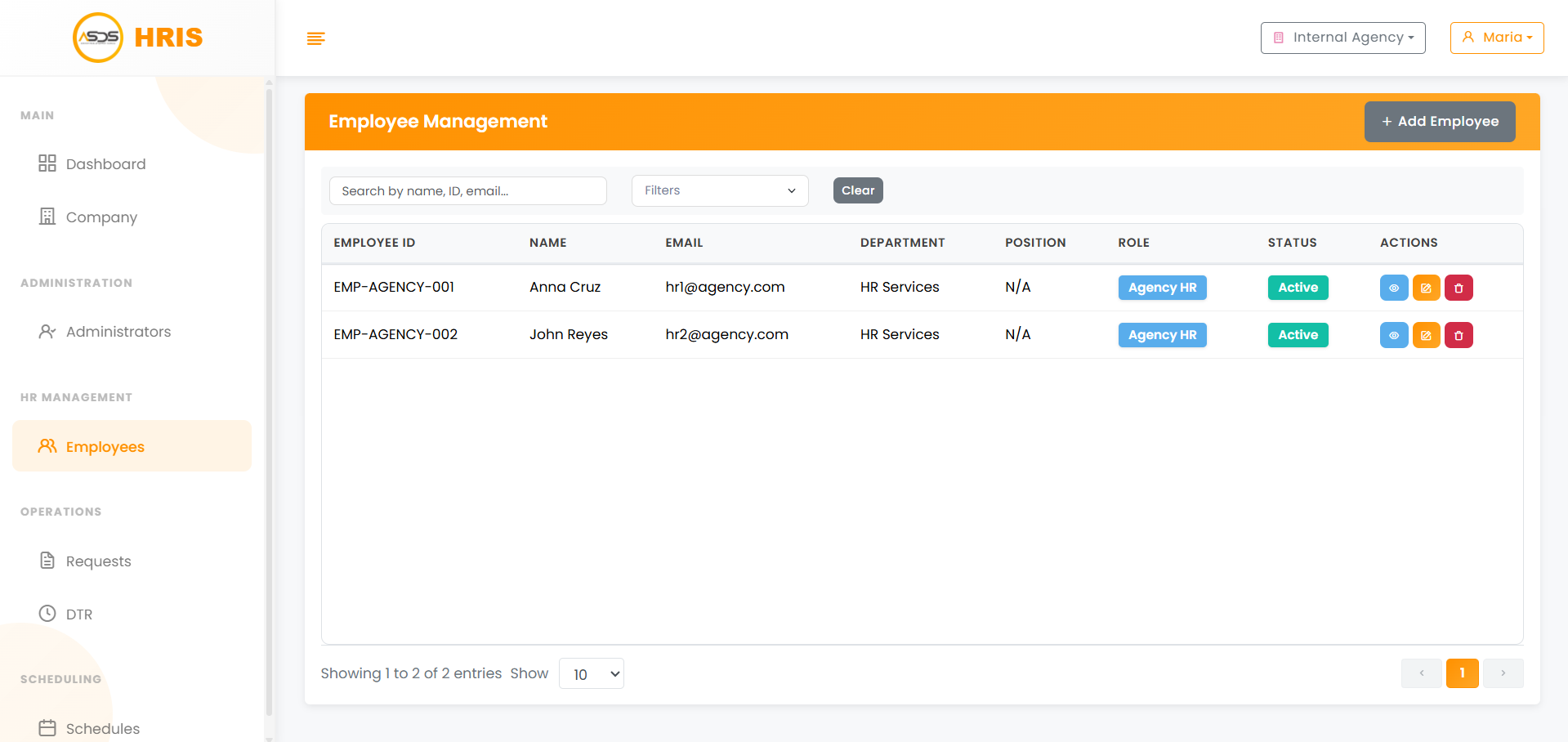Open Requests under Operations
This screenshot has width=1568, height=742.
[98, 561]
